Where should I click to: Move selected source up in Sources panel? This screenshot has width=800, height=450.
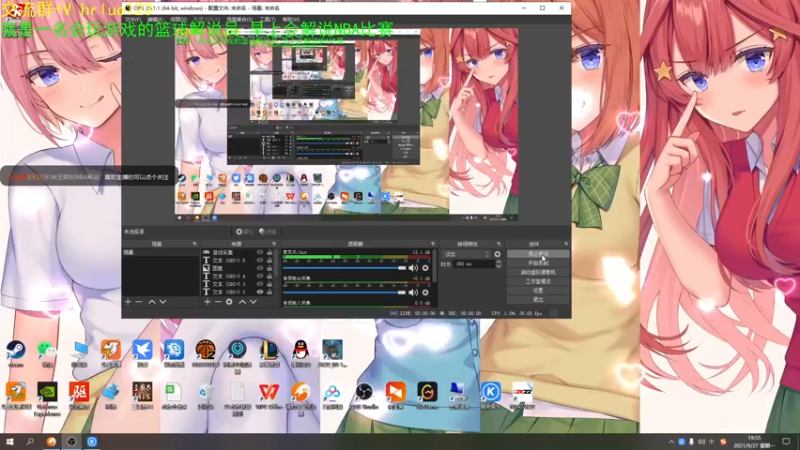click(242, 302)
